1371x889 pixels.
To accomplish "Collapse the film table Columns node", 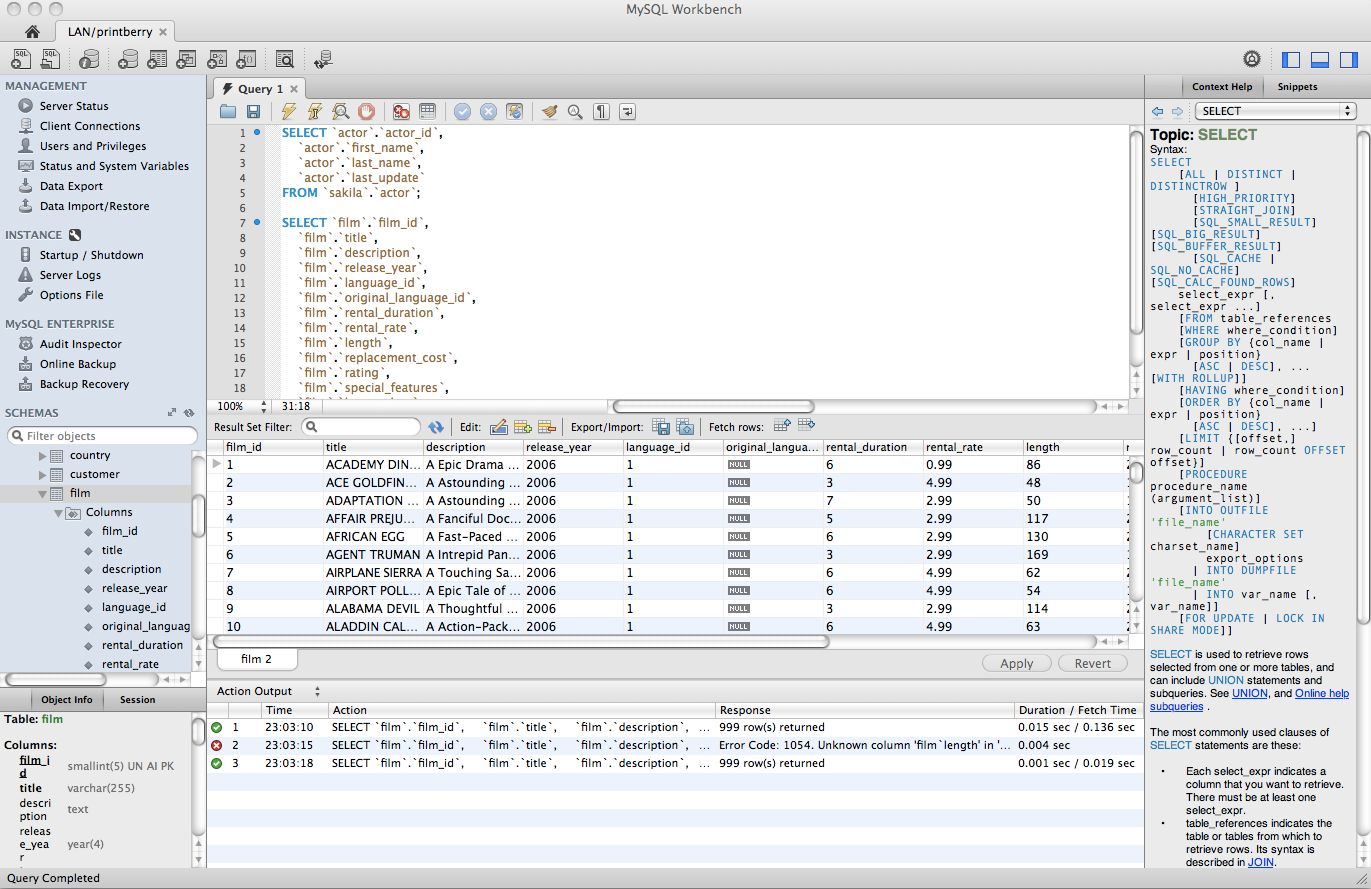I will (58, 512).
